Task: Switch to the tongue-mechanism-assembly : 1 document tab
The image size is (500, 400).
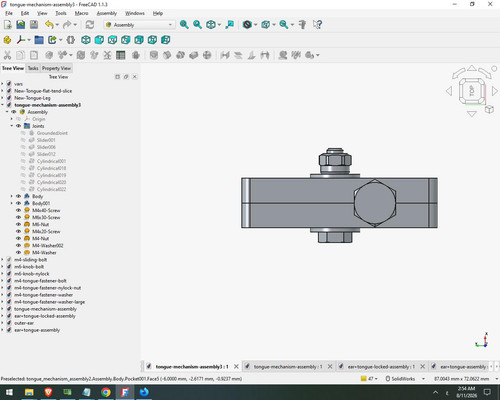Action: pos(288,367)
